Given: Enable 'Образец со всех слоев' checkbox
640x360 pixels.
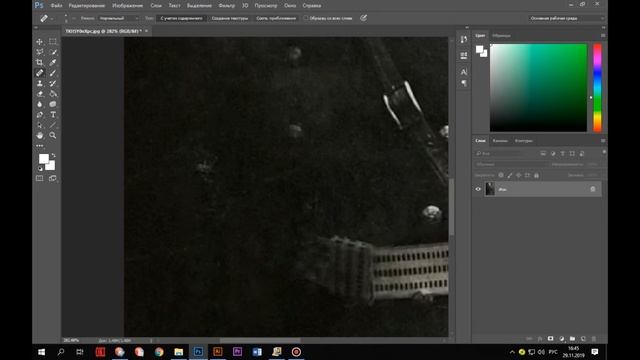Looking at the screenshot, I should 306,18.
